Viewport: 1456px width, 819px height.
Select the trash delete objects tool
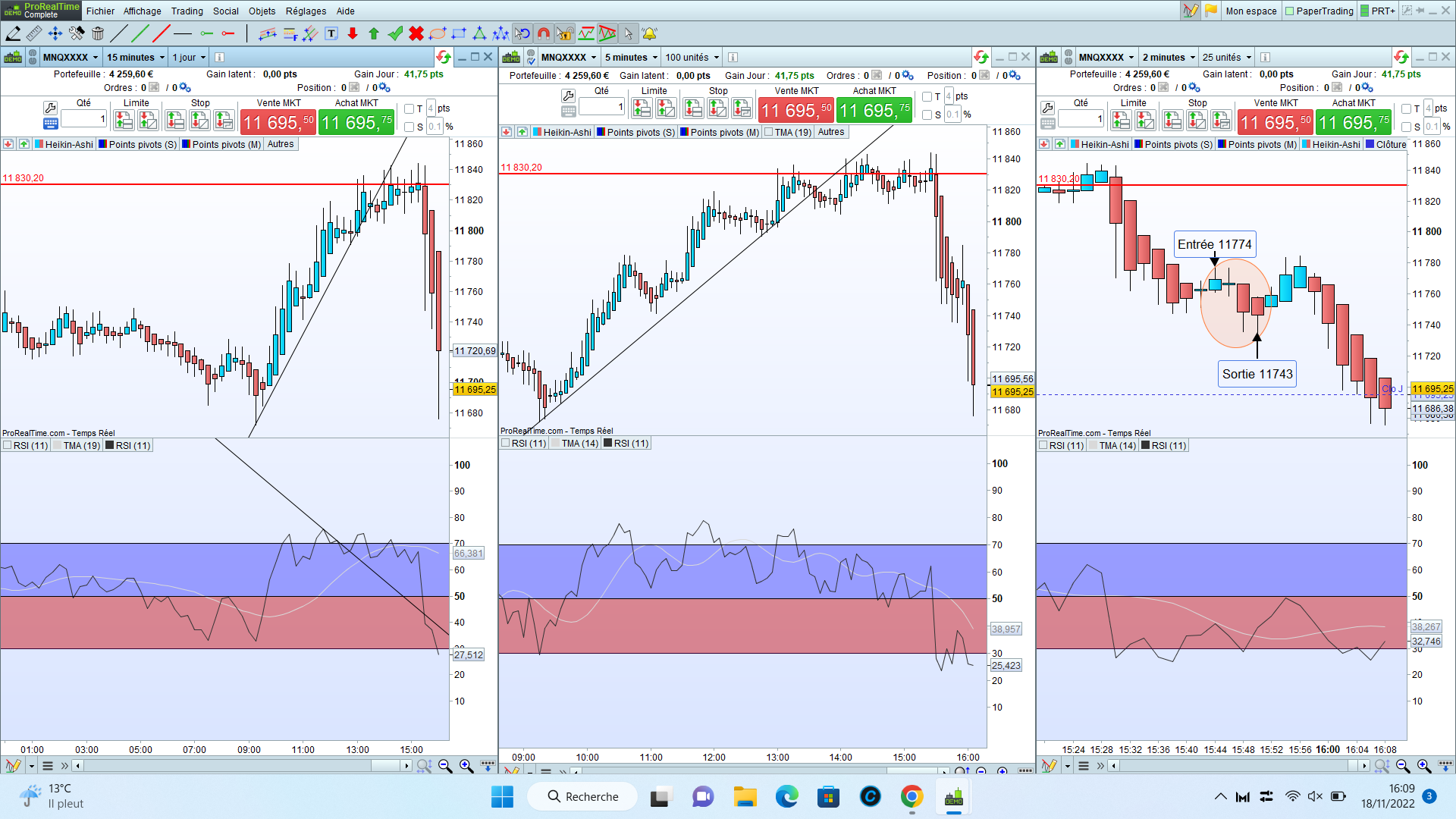click(x=98, y=33)
